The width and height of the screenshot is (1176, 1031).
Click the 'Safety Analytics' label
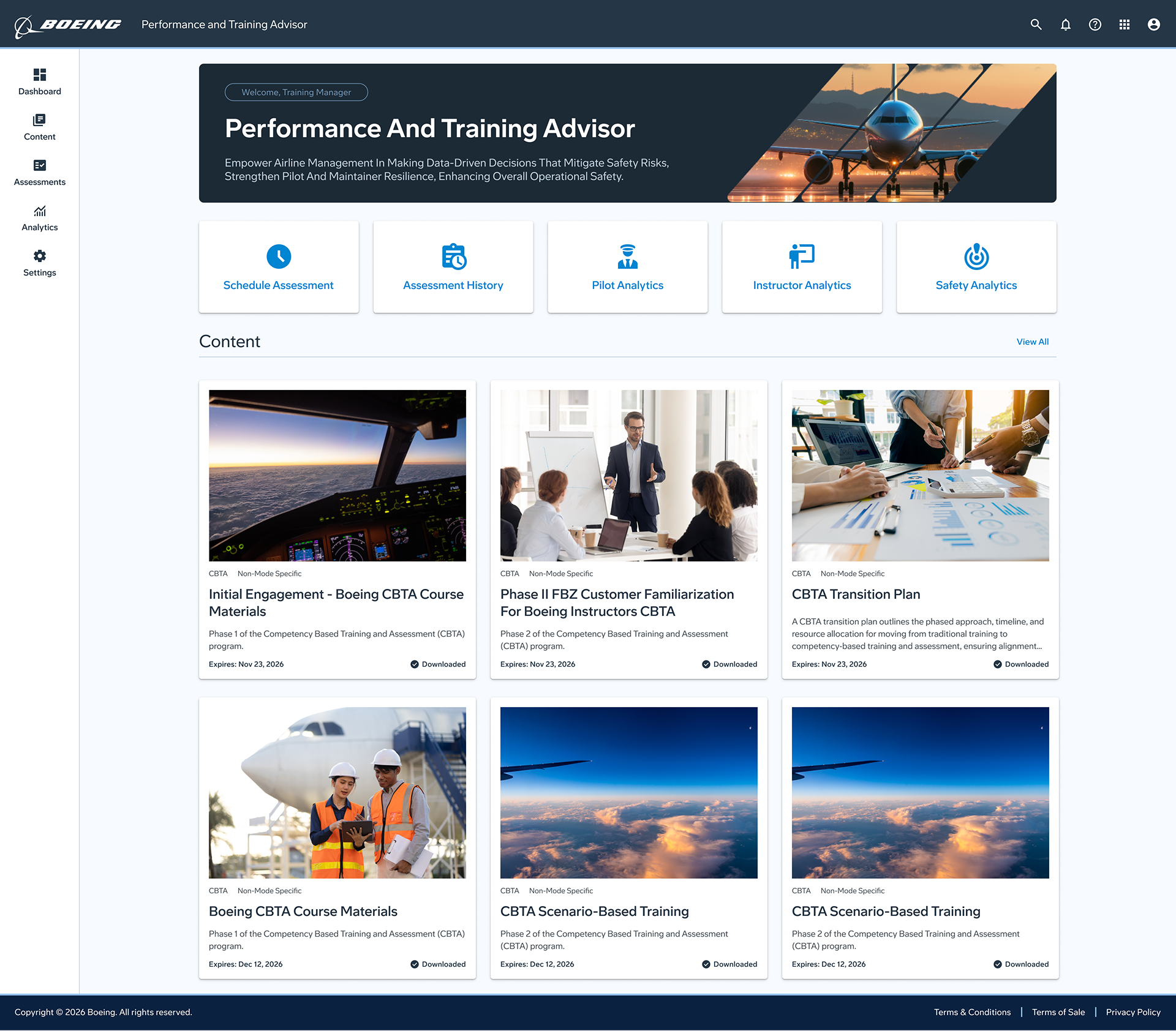coord(976,285)
